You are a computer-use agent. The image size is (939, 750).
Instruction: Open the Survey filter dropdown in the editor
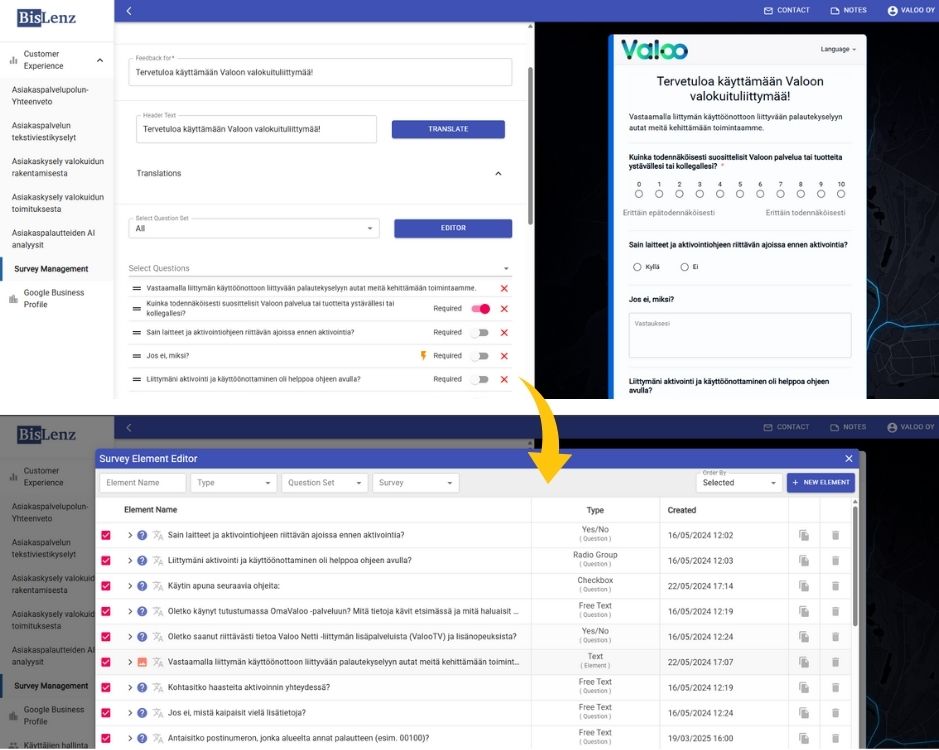click(415, 483)
